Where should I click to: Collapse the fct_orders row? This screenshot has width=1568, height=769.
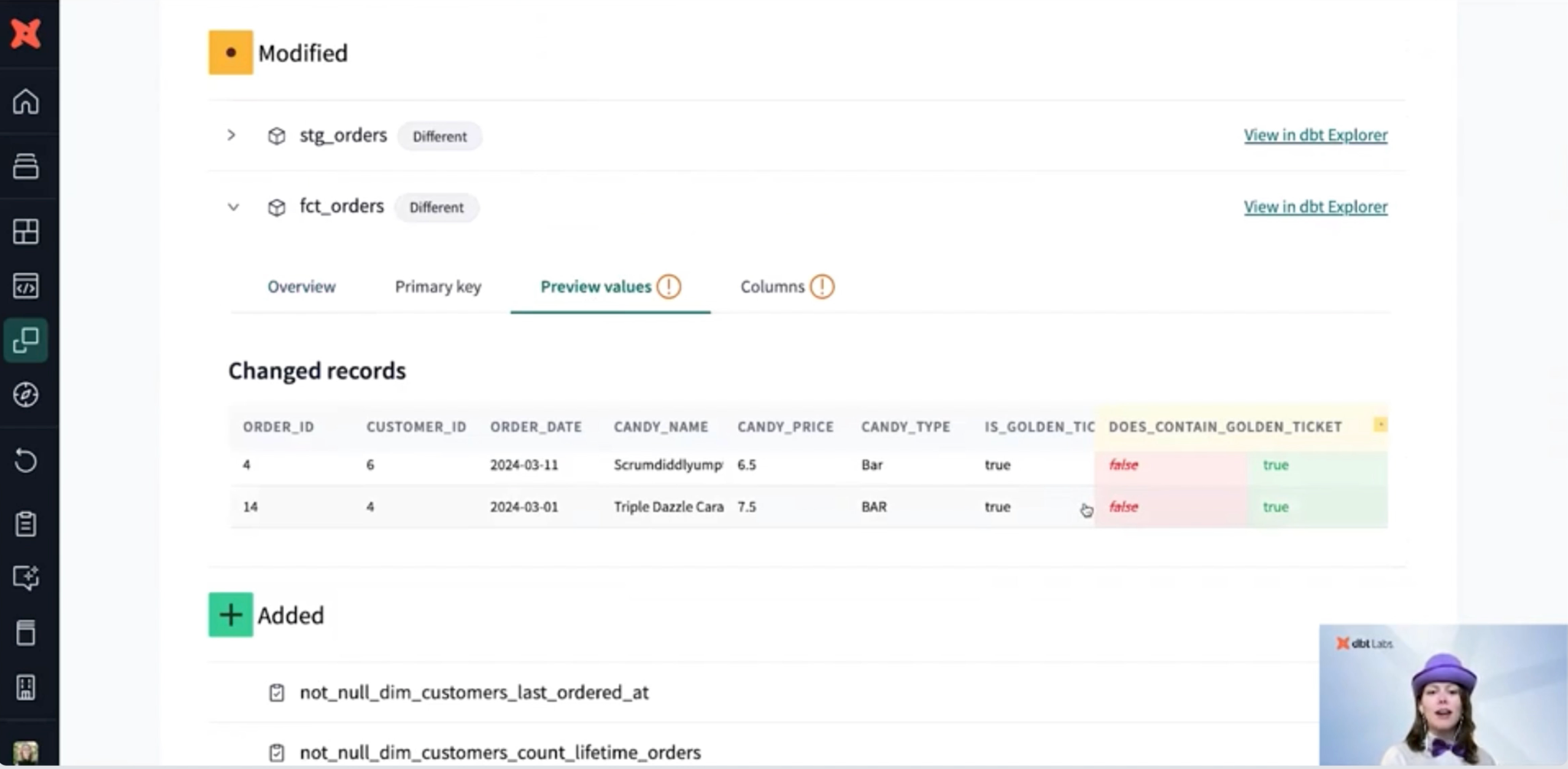[233, 207]
